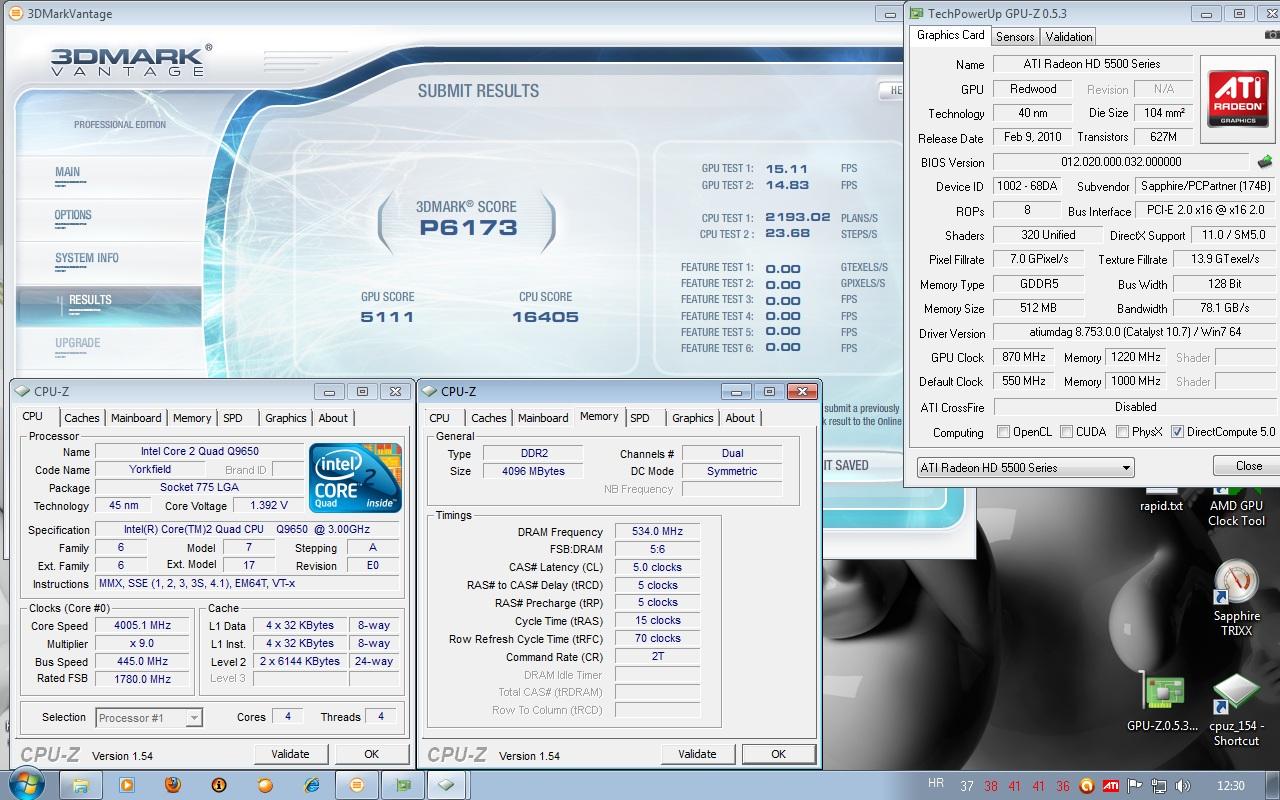The width and height of the screenshot is (1280, 800).
Task: Select the cpuz_154 Shortcut desktop icon
Action: [x=1236, y=710]
